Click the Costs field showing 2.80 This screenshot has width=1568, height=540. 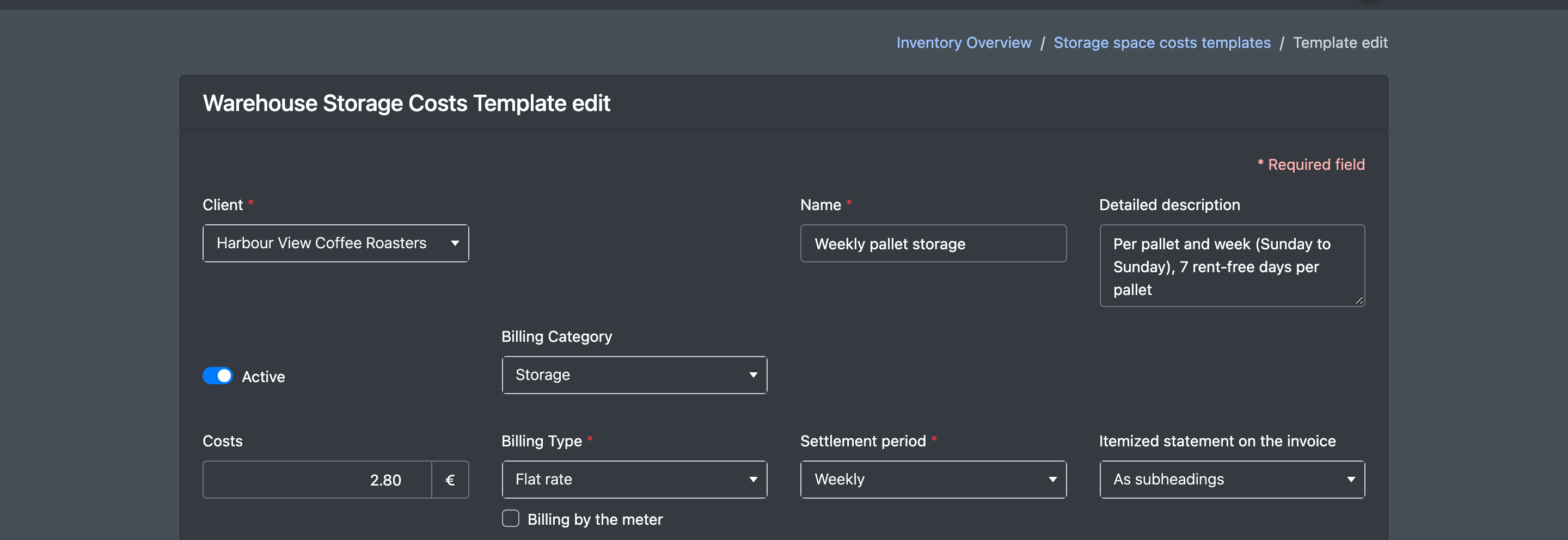click(316, 479)
